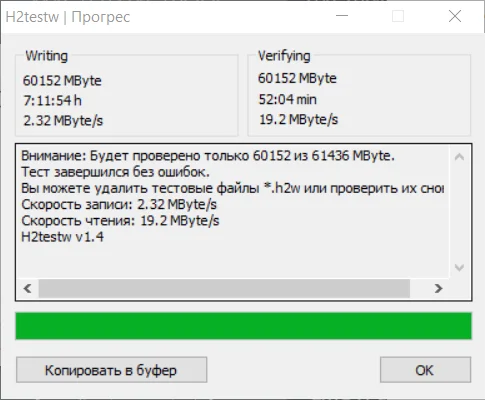Place cursor on H2testw v1.4 log line
485x400 pixels.
62,237
